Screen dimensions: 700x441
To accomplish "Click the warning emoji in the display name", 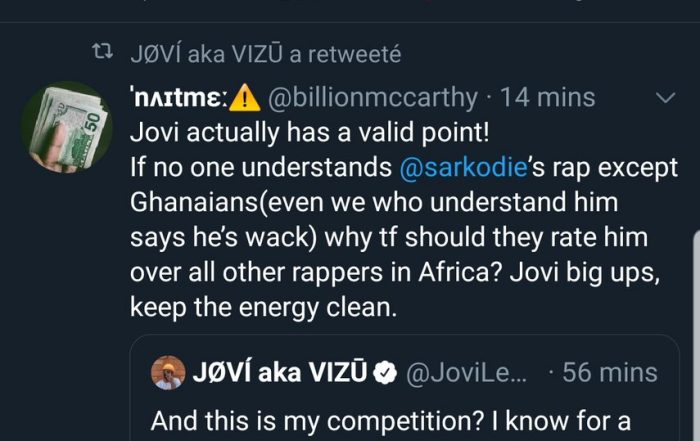I will coord(244,98).
